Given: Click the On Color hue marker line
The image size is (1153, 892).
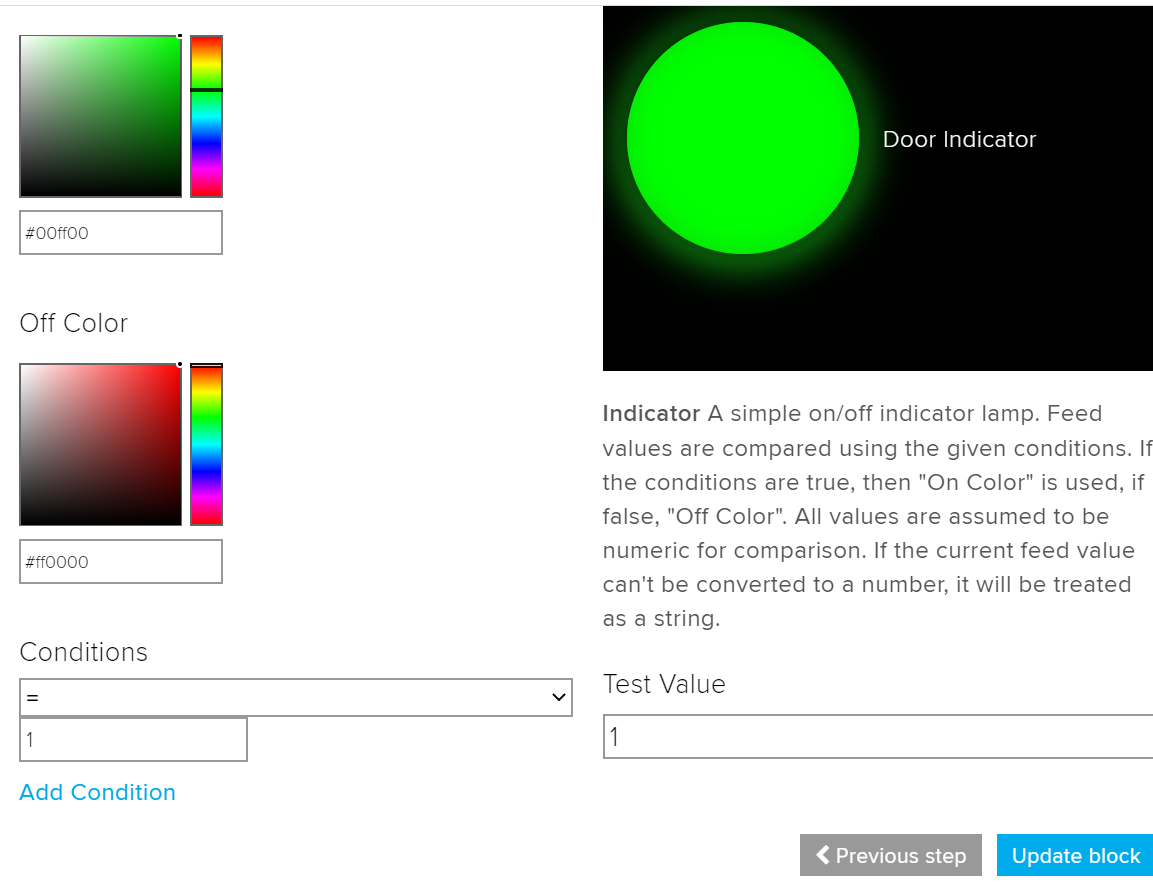Looking at the screenshot, I should pyautogui.click(x=206, y=90).
